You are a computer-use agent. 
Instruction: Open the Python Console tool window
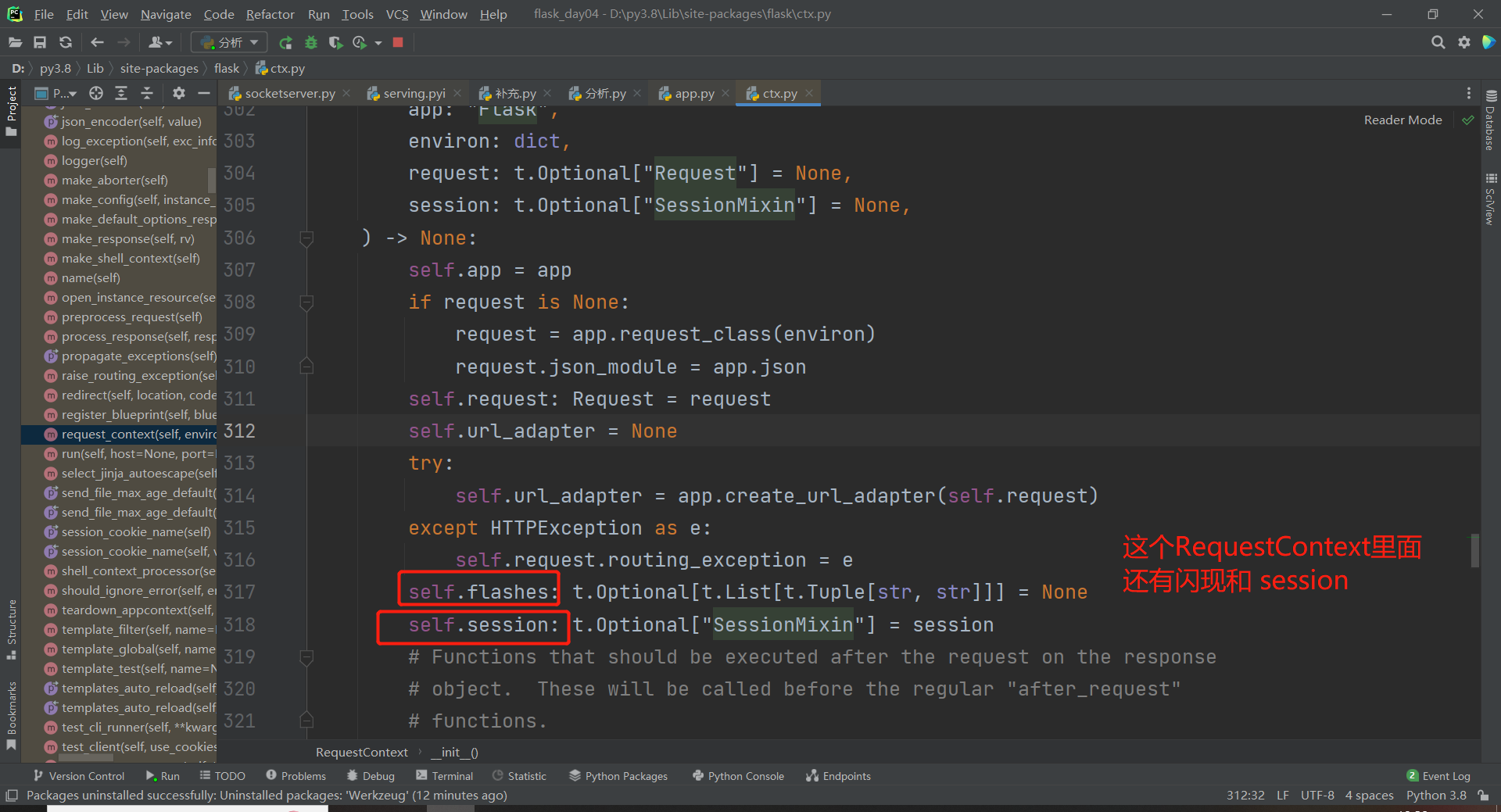pyautogui.click(x=738, y=776)
